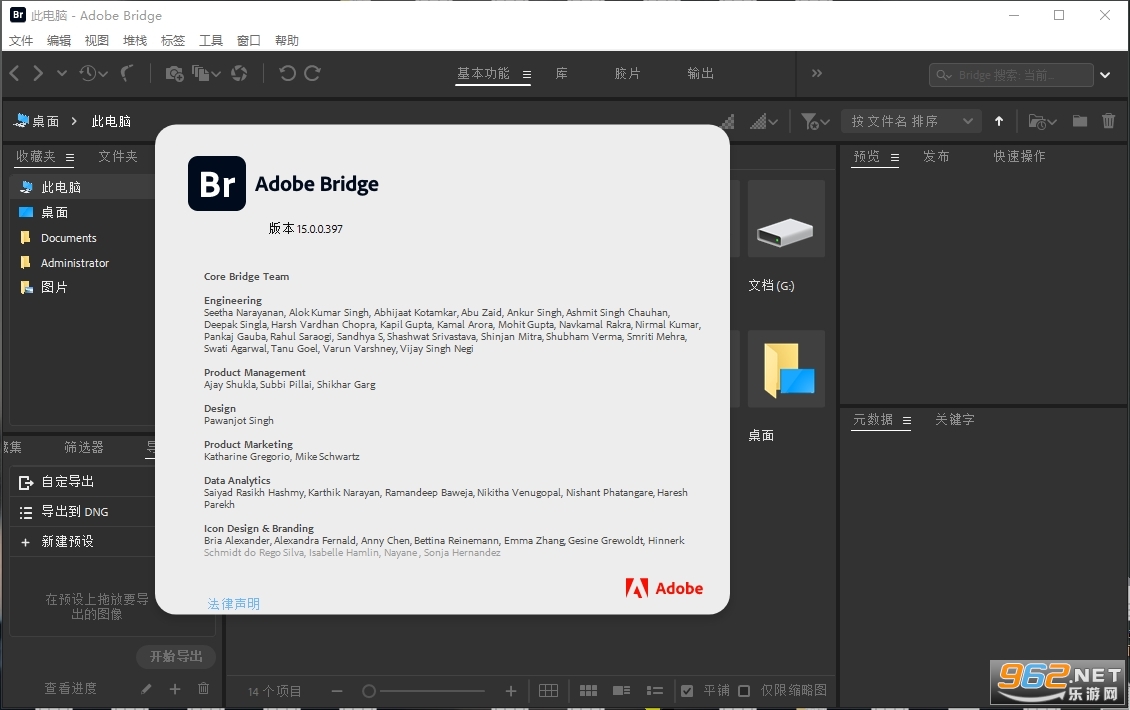Open the 按文件名排序 sort dropdown
Viewport: 1130px width, 710px height.
click(x=911, y=121)
